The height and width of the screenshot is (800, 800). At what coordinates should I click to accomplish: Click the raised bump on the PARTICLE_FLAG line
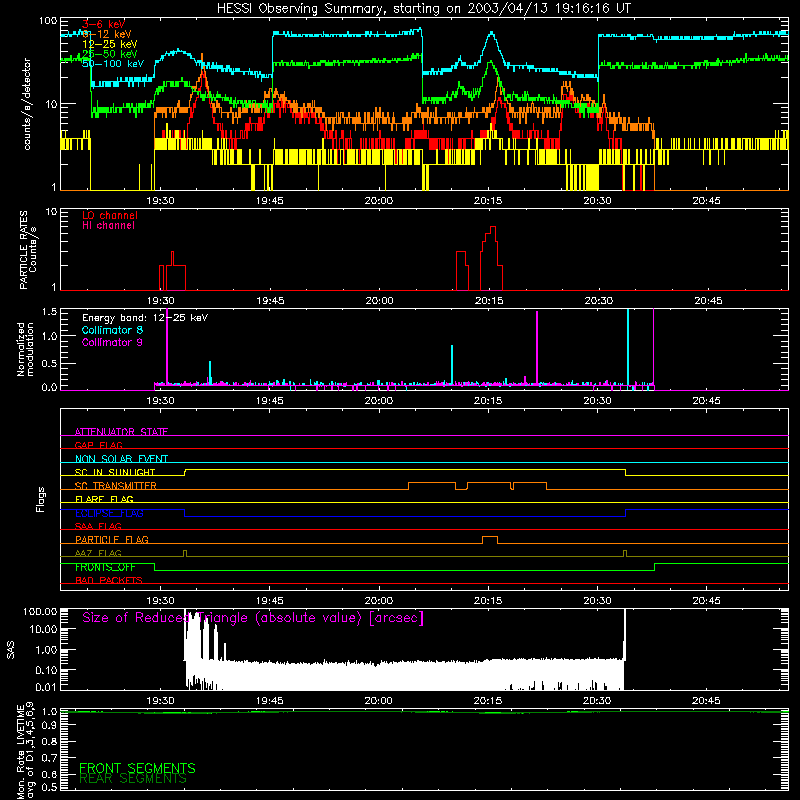click(490, 540)
